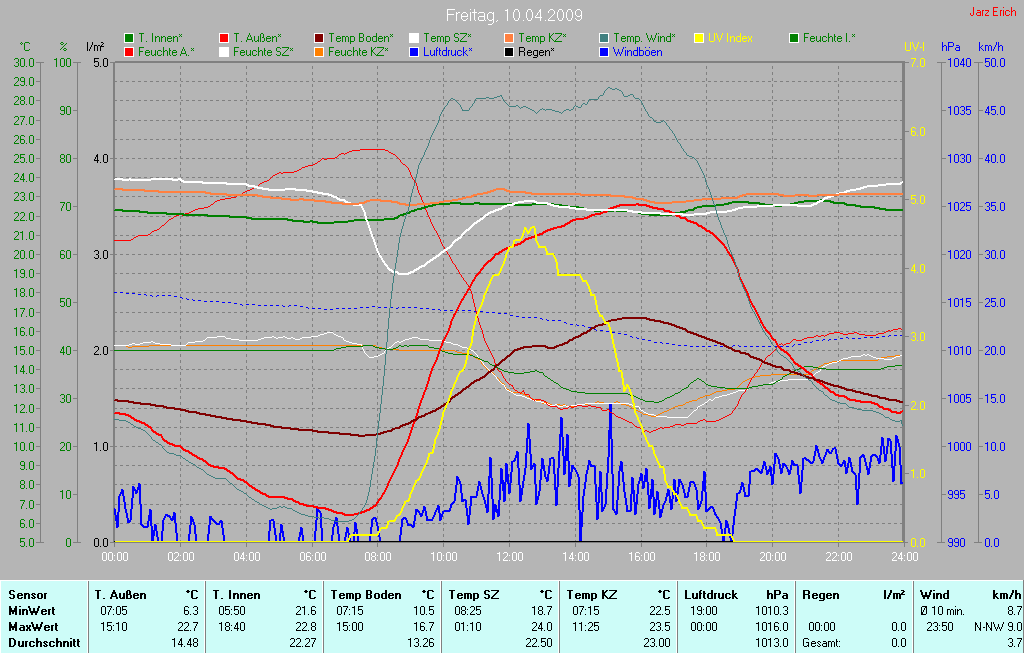
Task: Click the Jarz Erich author text
Action: 993,13
